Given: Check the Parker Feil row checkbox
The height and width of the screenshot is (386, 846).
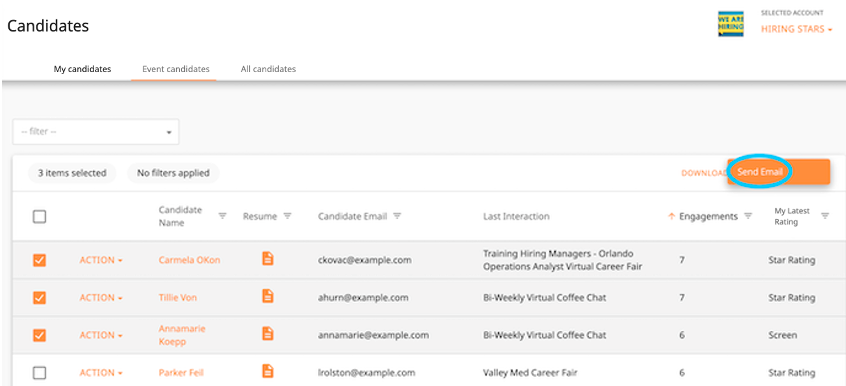Looking at the screenshot, I should [39, 373].
